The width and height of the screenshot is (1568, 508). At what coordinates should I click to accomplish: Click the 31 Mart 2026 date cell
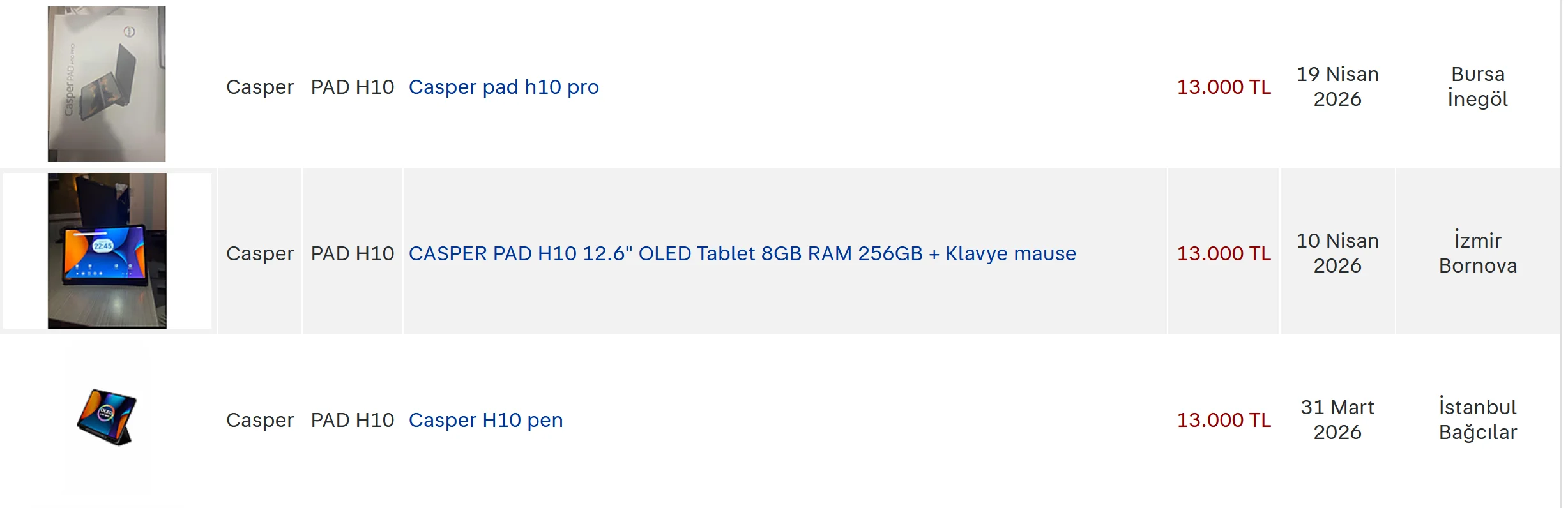(1337, 420)
